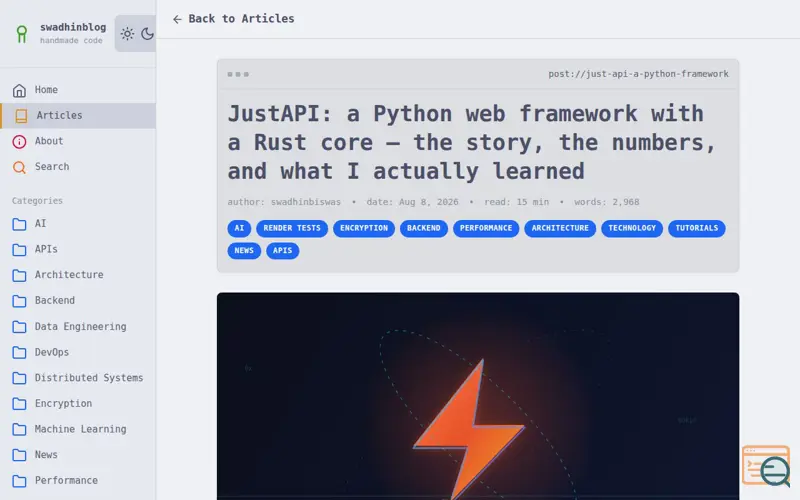This screenshot has width=800, height=500.
Task: Go Back to Articles
Action: (x=234, y=19)
